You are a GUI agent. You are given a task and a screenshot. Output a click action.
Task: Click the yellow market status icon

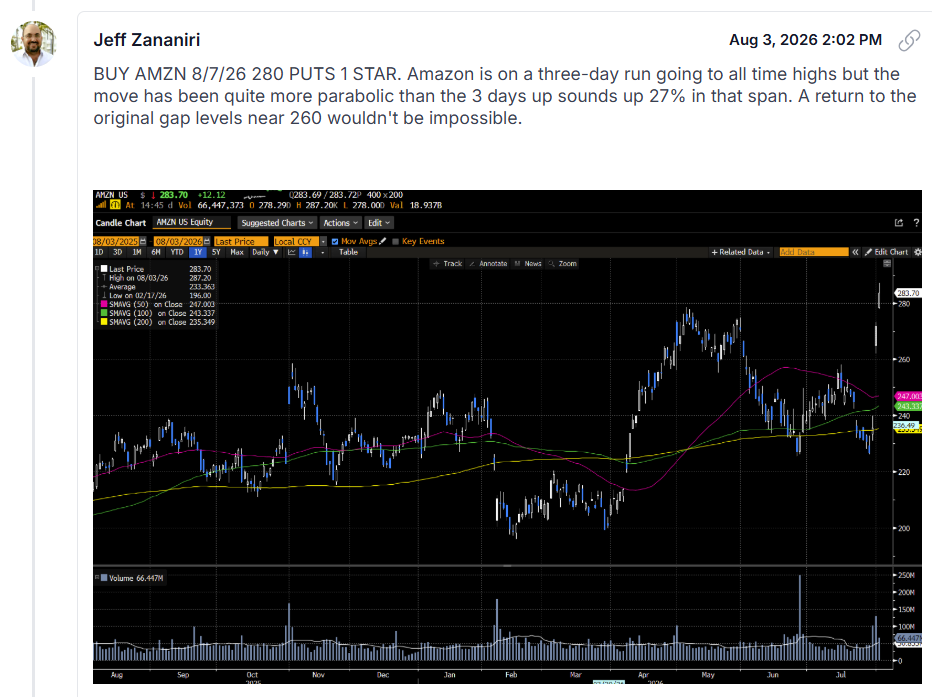(x=115, y=204)
